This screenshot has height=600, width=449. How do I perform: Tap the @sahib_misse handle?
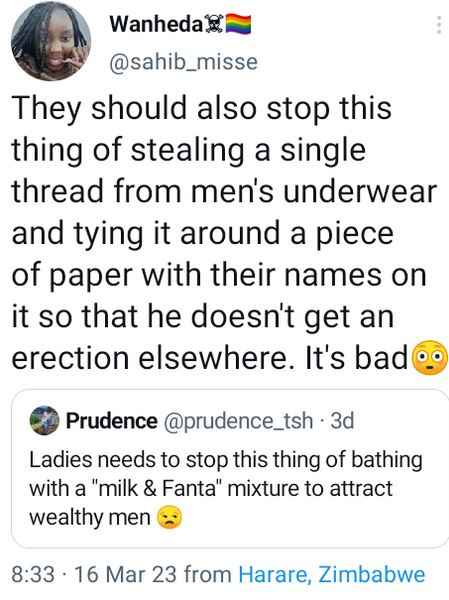tap(184, 62)
